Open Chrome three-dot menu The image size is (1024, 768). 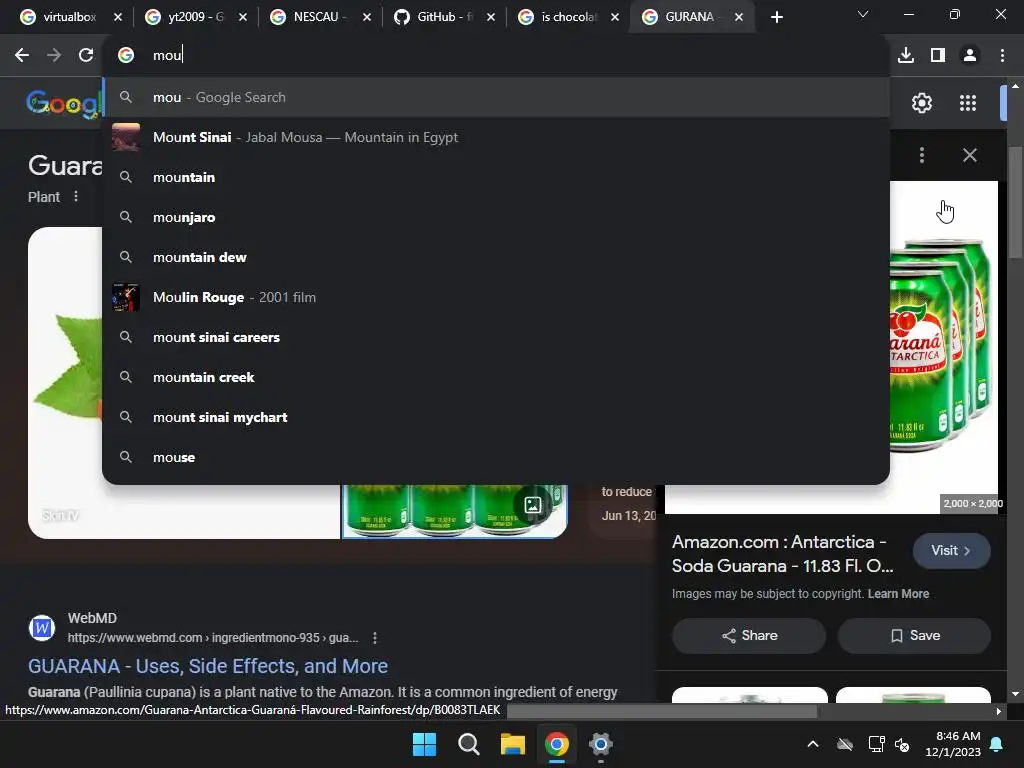coord(1002,55)
